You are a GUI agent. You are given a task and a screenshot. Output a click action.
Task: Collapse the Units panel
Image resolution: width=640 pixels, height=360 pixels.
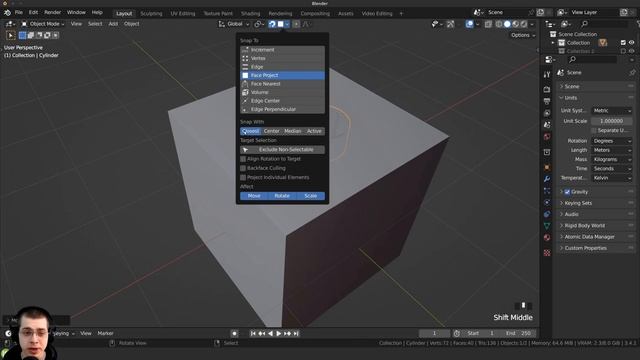596,98
